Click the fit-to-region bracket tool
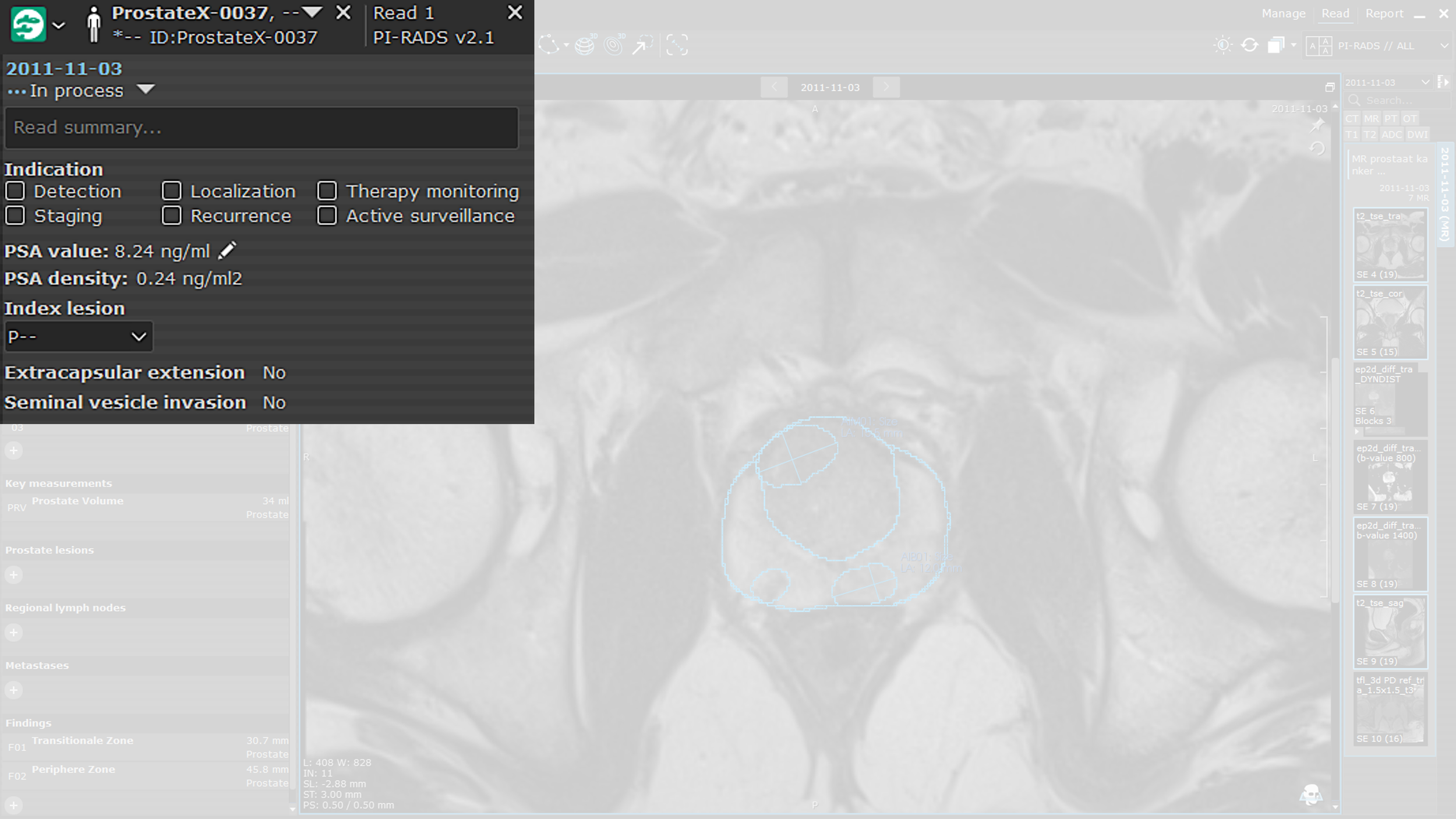This screenshot has height=819, width=1456. [677, 45]
